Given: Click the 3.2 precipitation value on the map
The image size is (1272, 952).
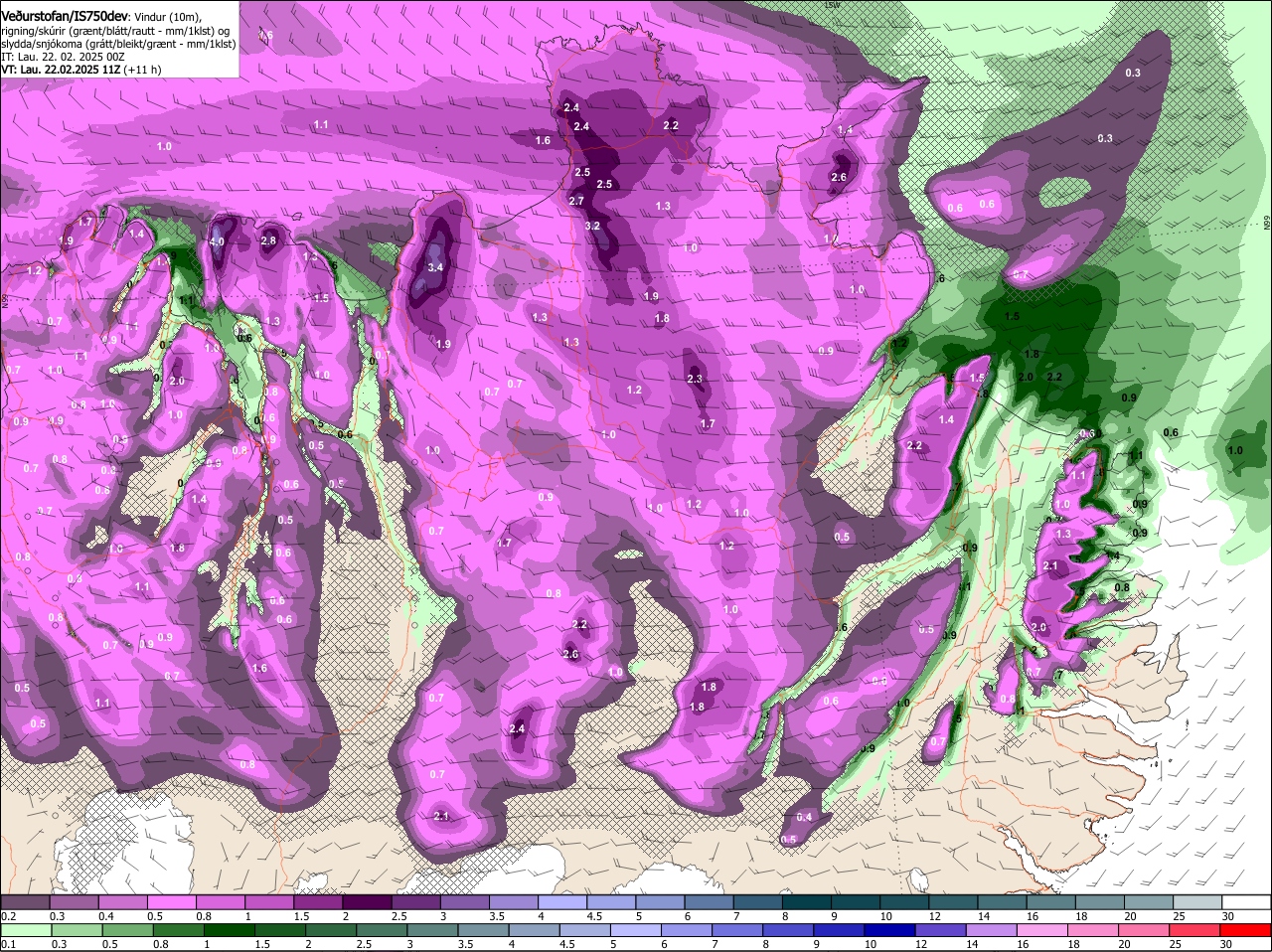Looking at the screenshot, I should tap(593, 227).
